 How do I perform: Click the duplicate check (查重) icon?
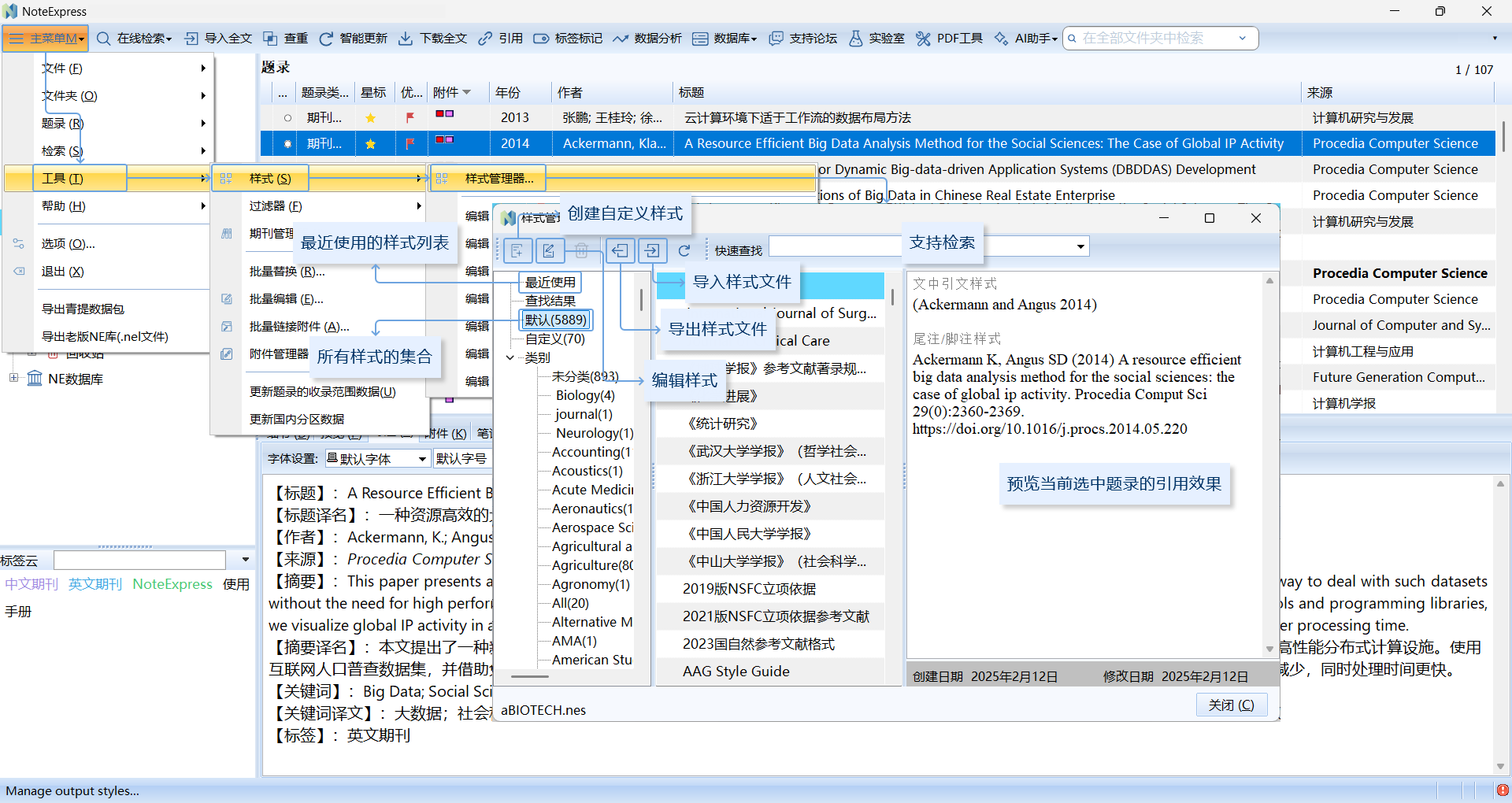click(270, 39)
